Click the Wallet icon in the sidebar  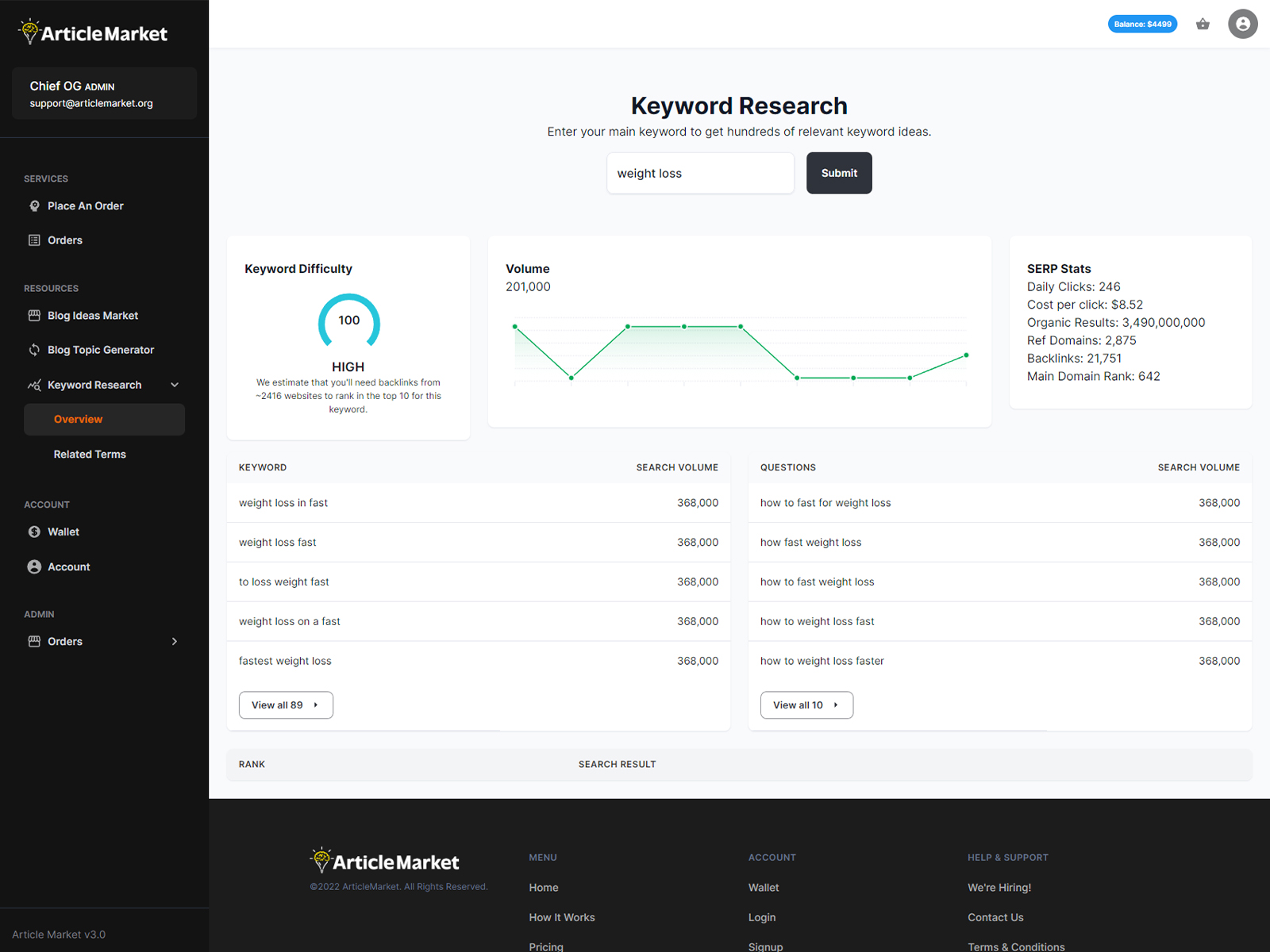[x=34, y=532]
